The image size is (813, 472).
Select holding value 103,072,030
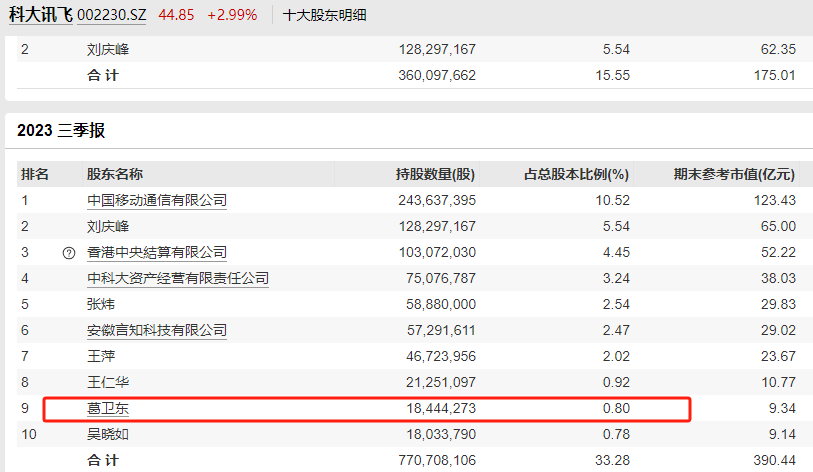click(437, 252)
